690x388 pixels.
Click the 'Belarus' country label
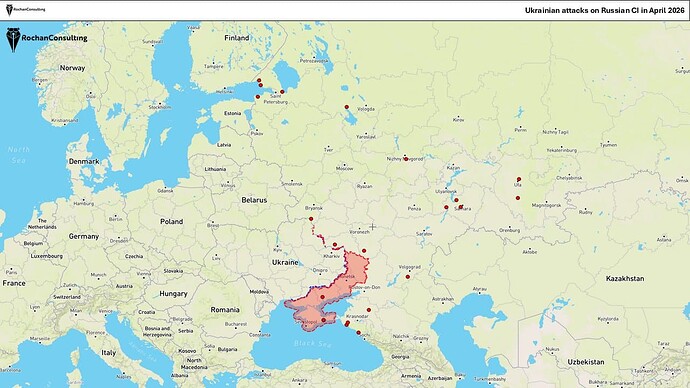pyautogui.click(x=254, y=200)
